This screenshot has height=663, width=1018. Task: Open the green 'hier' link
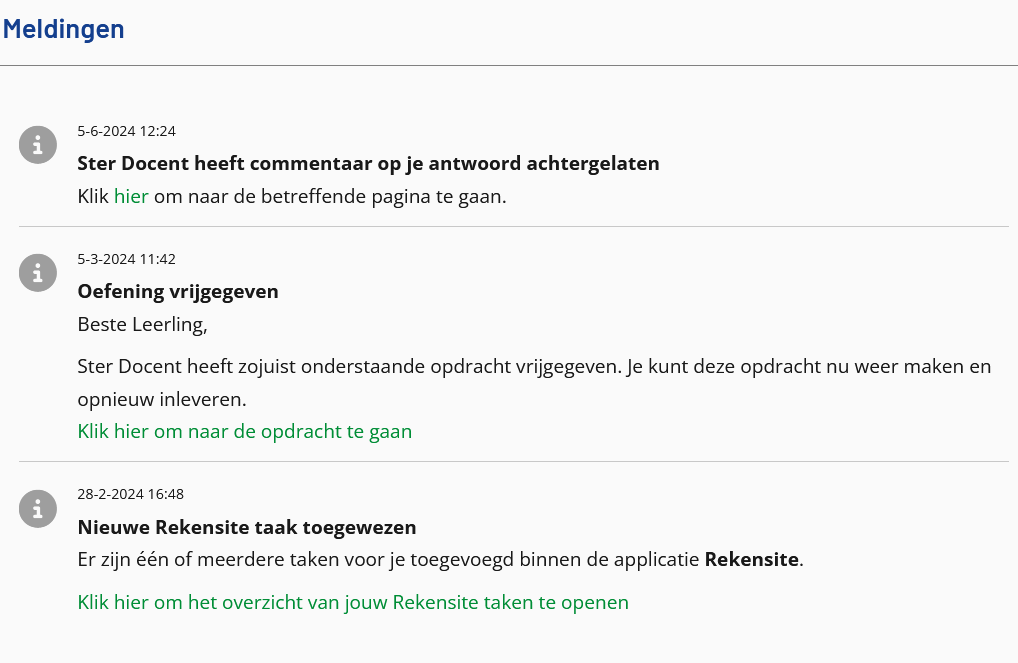pyautogui.click(x=131, y=196)
